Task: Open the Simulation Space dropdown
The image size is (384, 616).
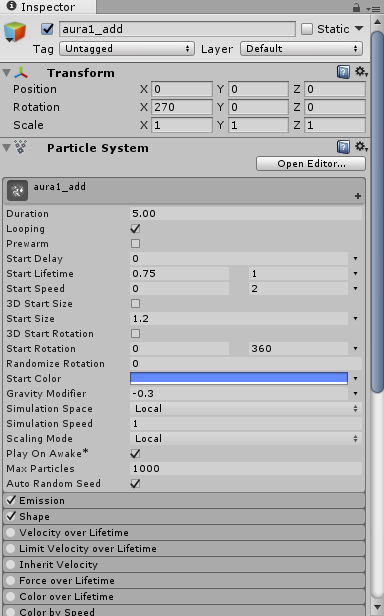Action: 246,409
